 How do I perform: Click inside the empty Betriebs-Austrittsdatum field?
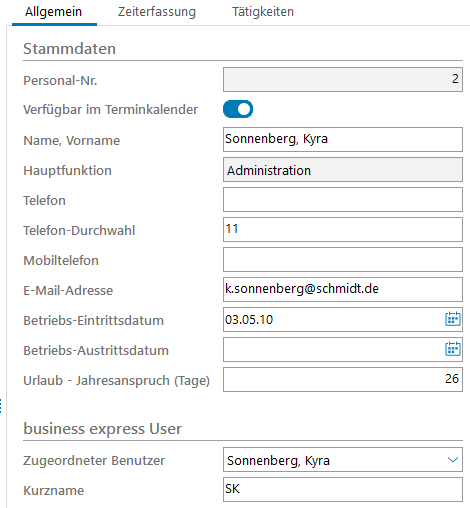pos(333,349)
